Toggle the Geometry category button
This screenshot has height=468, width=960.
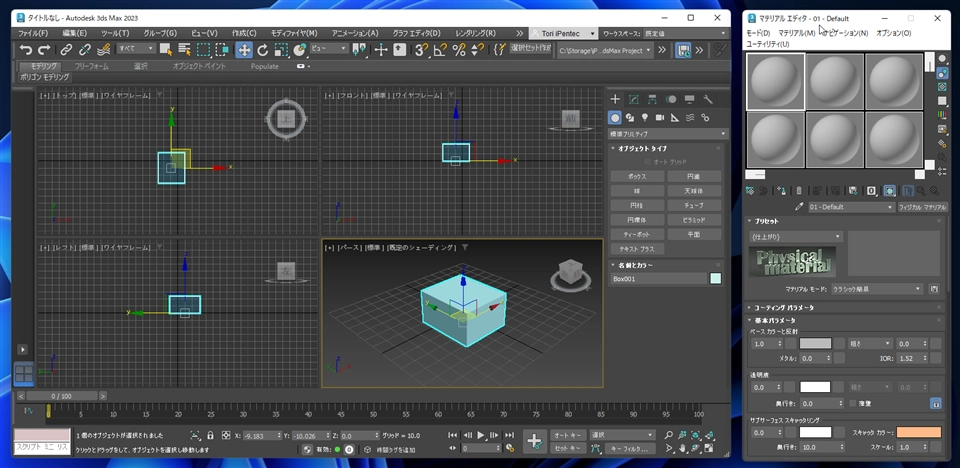[615, 118]
